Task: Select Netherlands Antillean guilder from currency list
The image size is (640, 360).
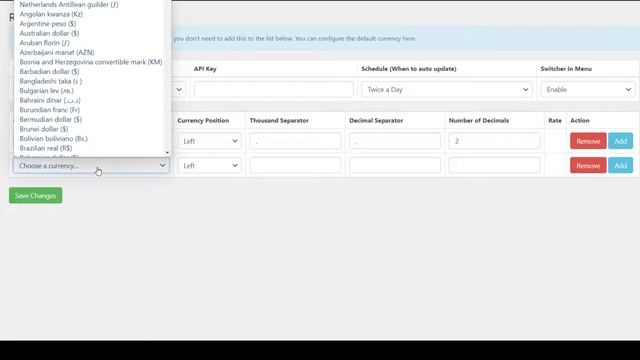Action: point(69,4)
